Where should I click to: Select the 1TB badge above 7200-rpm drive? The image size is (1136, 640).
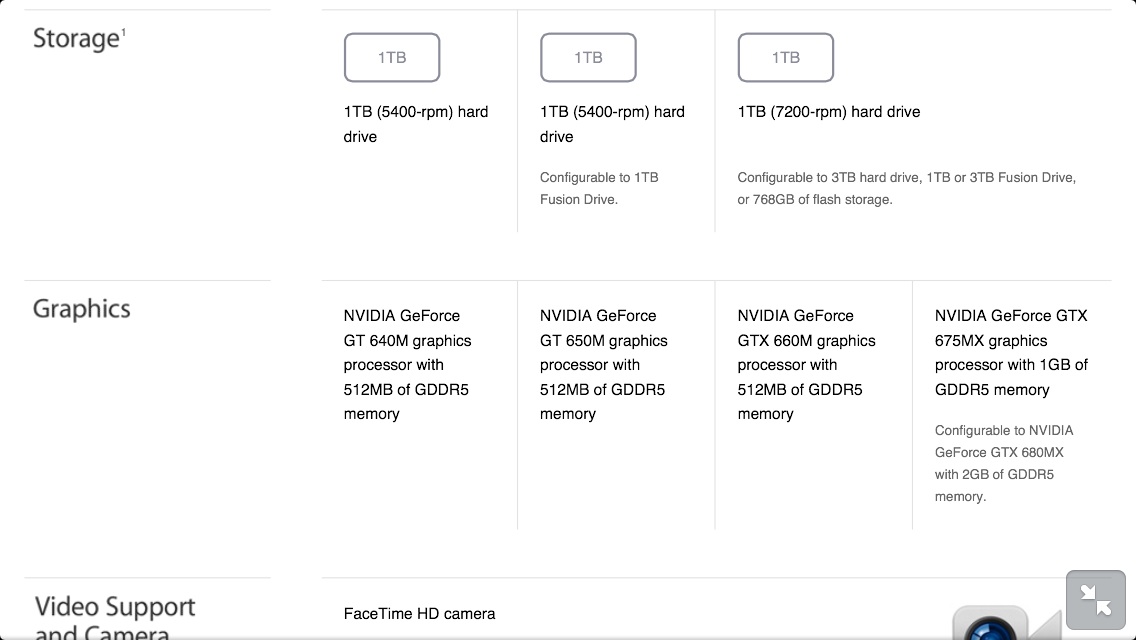pos(785,57)
